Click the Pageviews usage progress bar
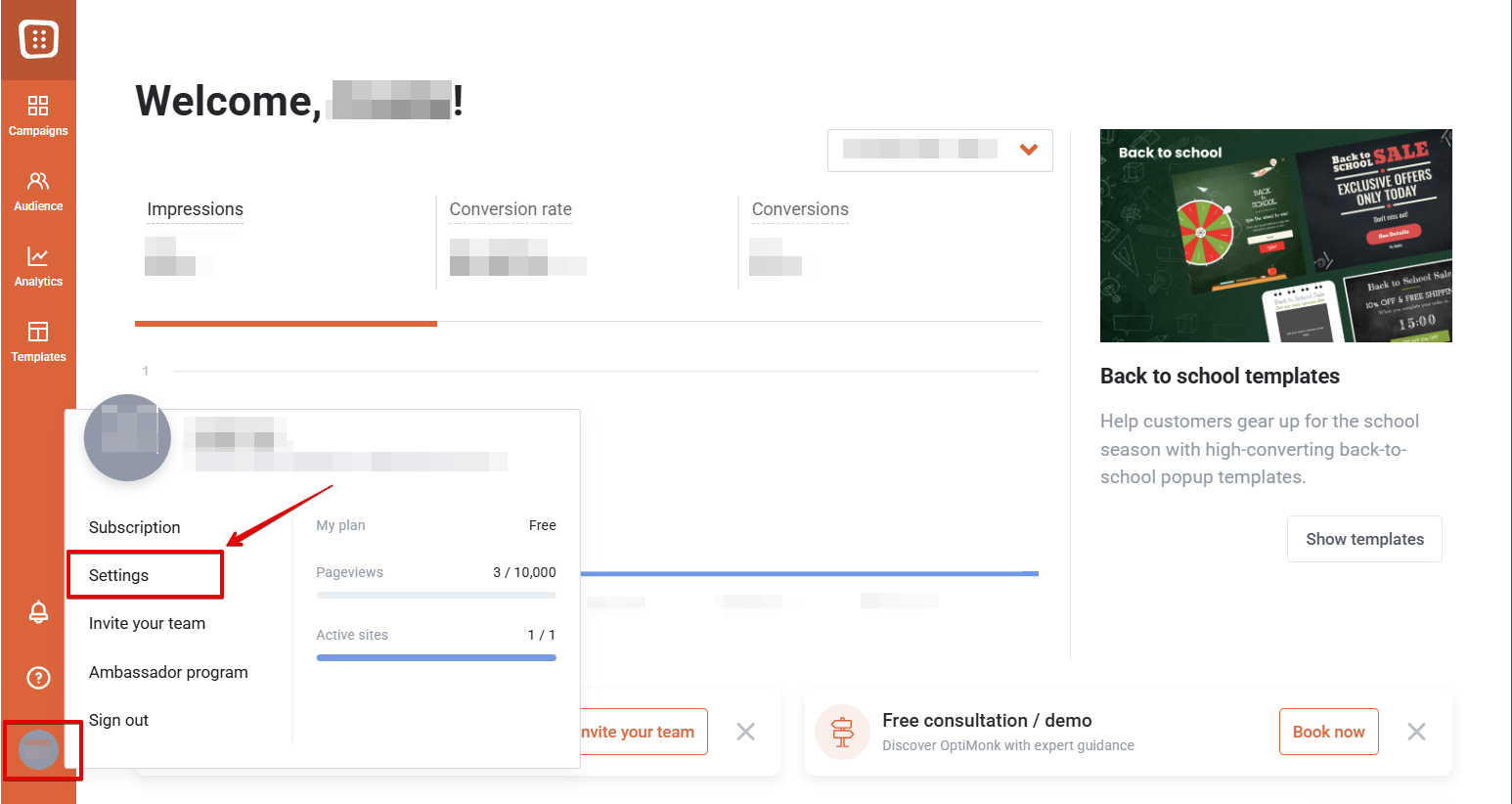 tap(435, 595)
